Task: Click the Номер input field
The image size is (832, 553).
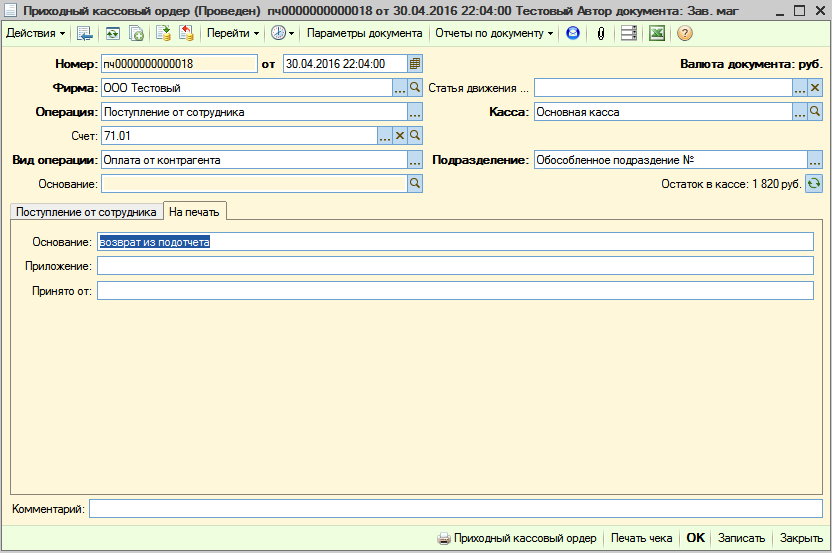Action: click(179, 64)
